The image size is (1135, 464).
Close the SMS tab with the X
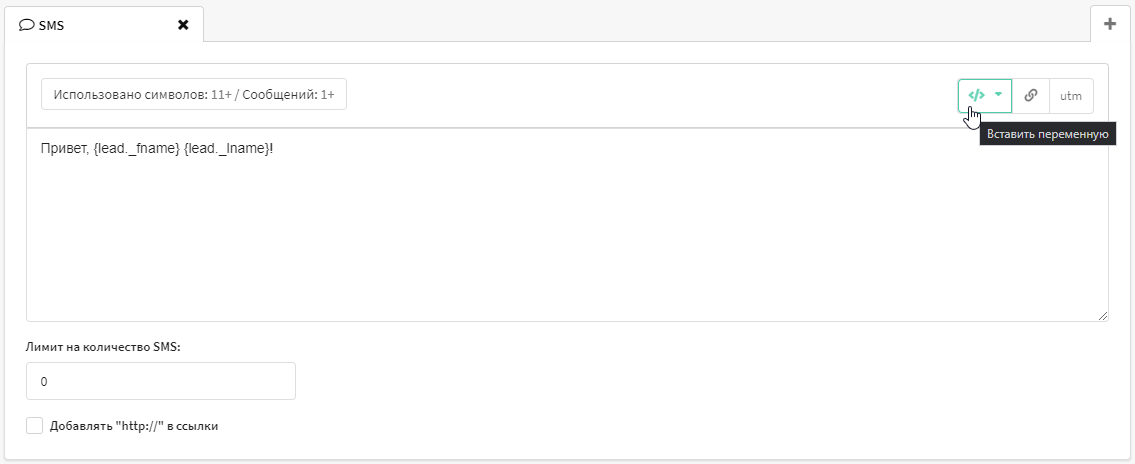pyautogui.click(x=183, y=25)
